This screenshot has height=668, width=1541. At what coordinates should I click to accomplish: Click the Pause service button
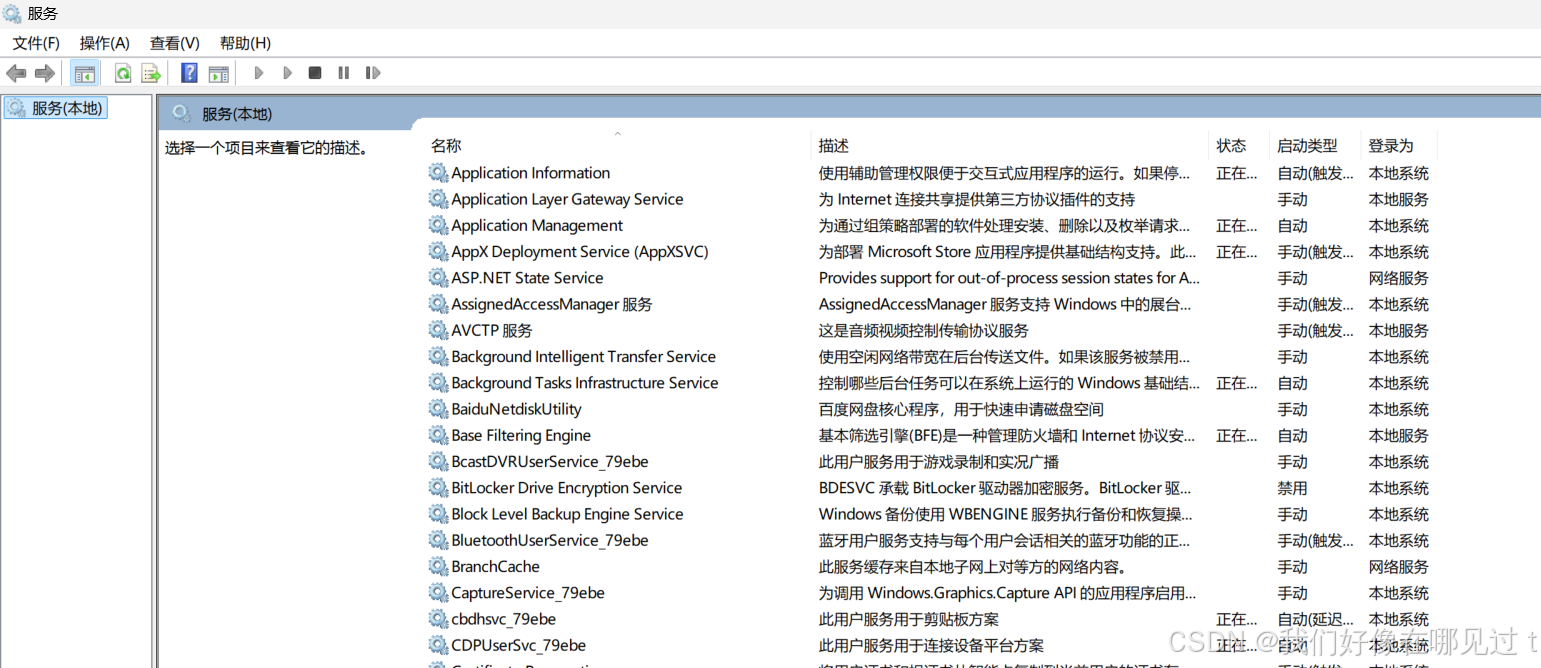coord(344,73)
